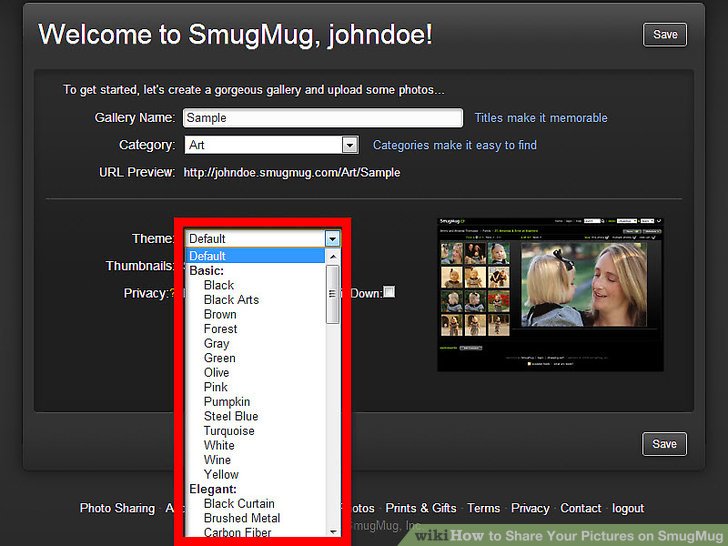The image size is (728, 546).
Task: Choose the Black Curtain elegant theme
Action: [x=239, y=504]
